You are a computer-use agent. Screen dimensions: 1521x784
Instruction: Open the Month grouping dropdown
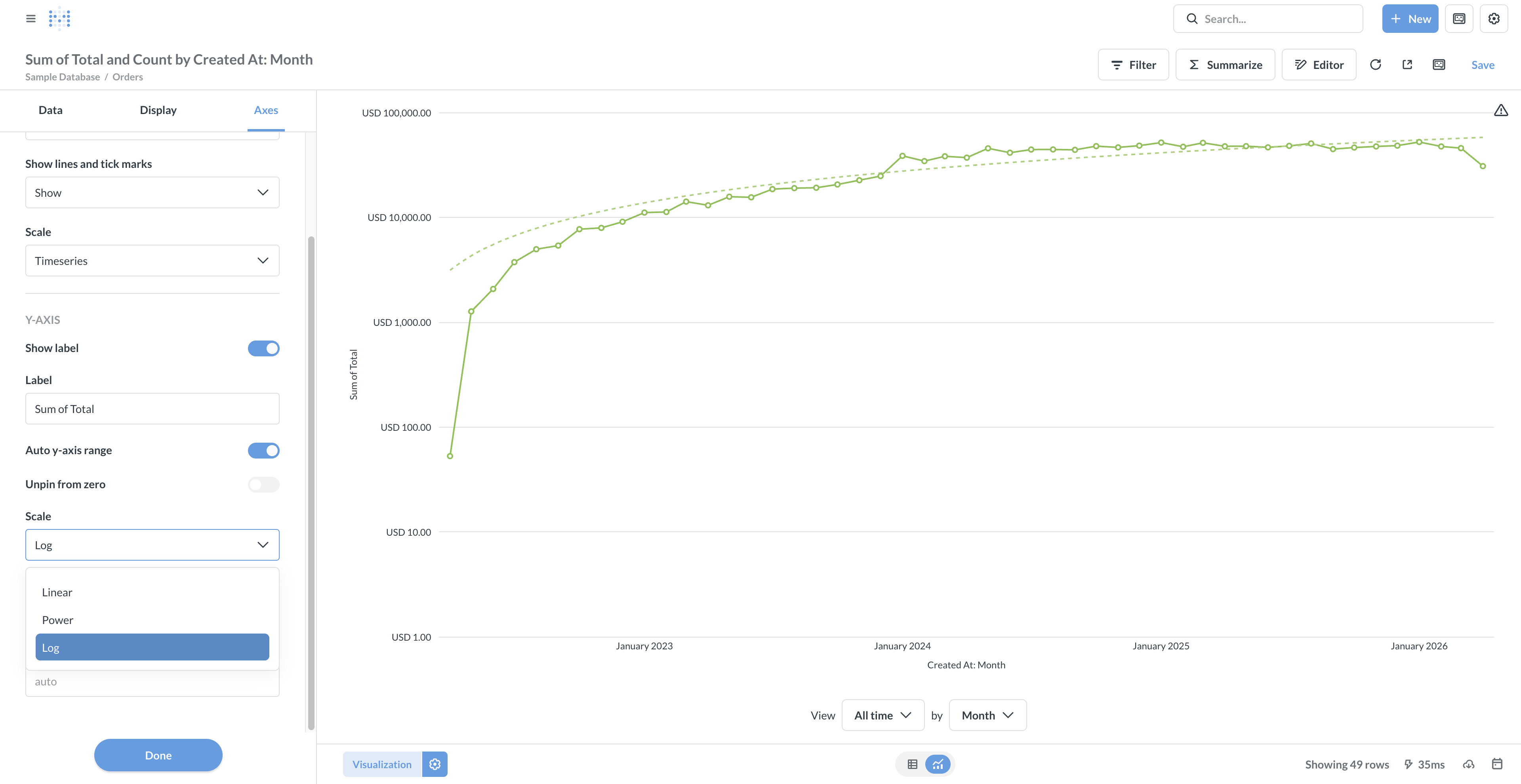(x=987, y=715)
